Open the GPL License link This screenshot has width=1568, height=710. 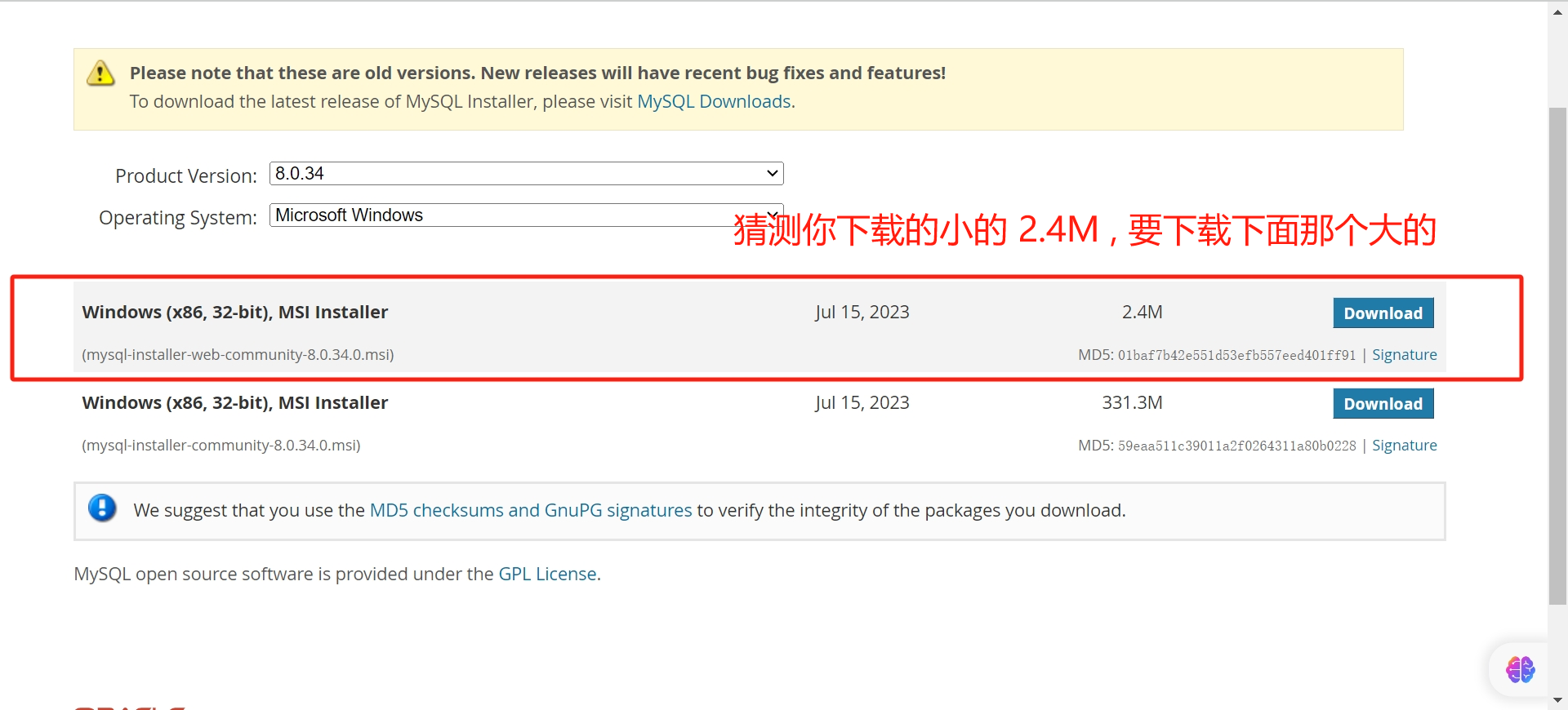547,574
